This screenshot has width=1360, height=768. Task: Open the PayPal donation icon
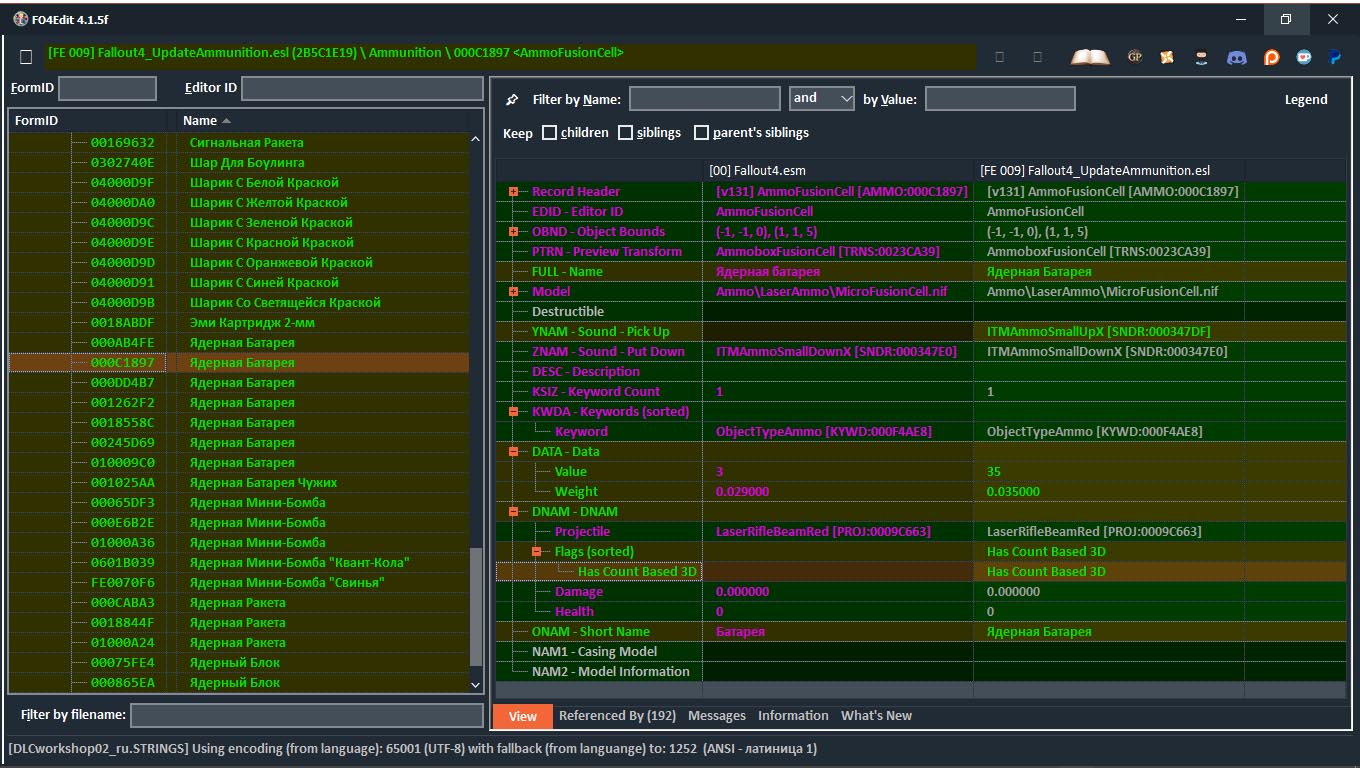[x=1335, y=57]
